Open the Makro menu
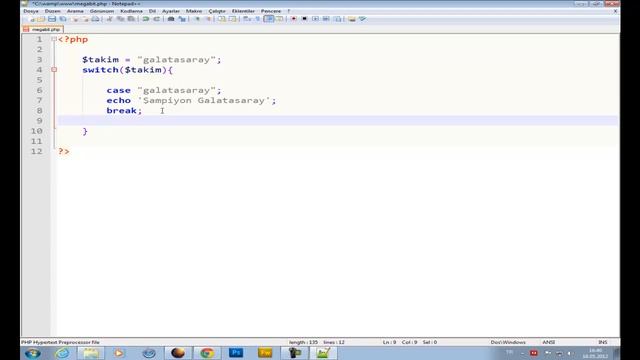The image size is (640, 360). pyautogui.click(x=194, y=11)
